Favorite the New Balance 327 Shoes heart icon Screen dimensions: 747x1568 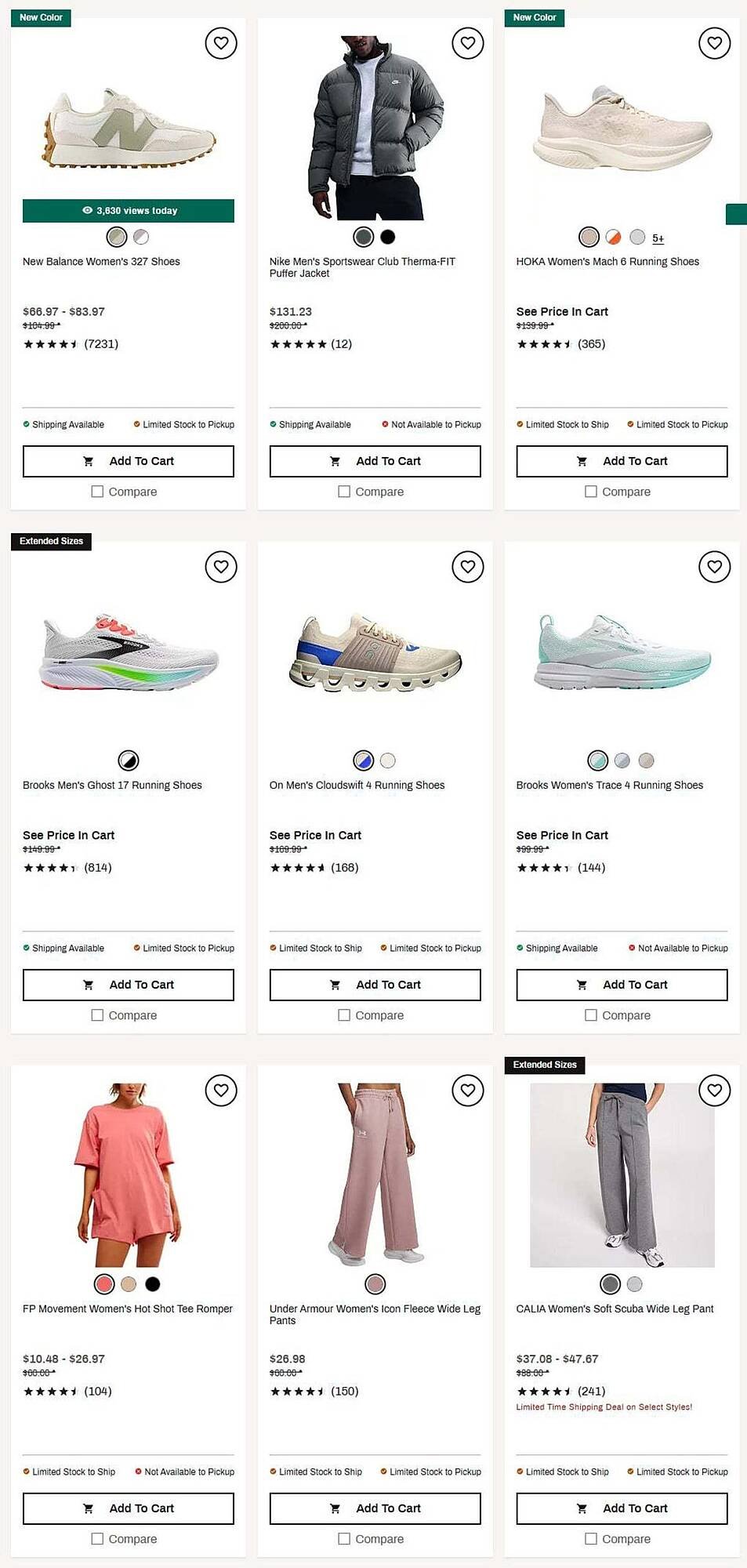click(221, 43)
